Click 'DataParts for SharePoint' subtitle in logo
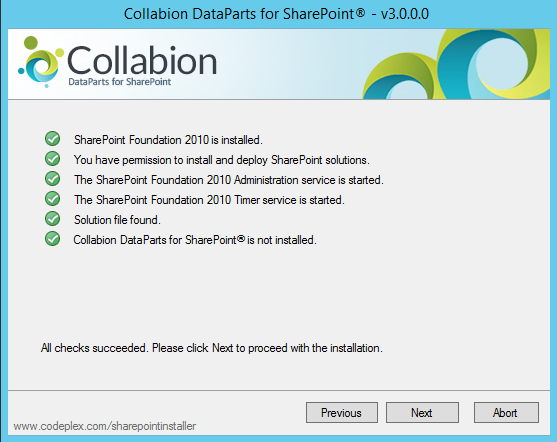The height and width of the screenshot is (442, 557). pyautogui.click(x=120, y=82)
